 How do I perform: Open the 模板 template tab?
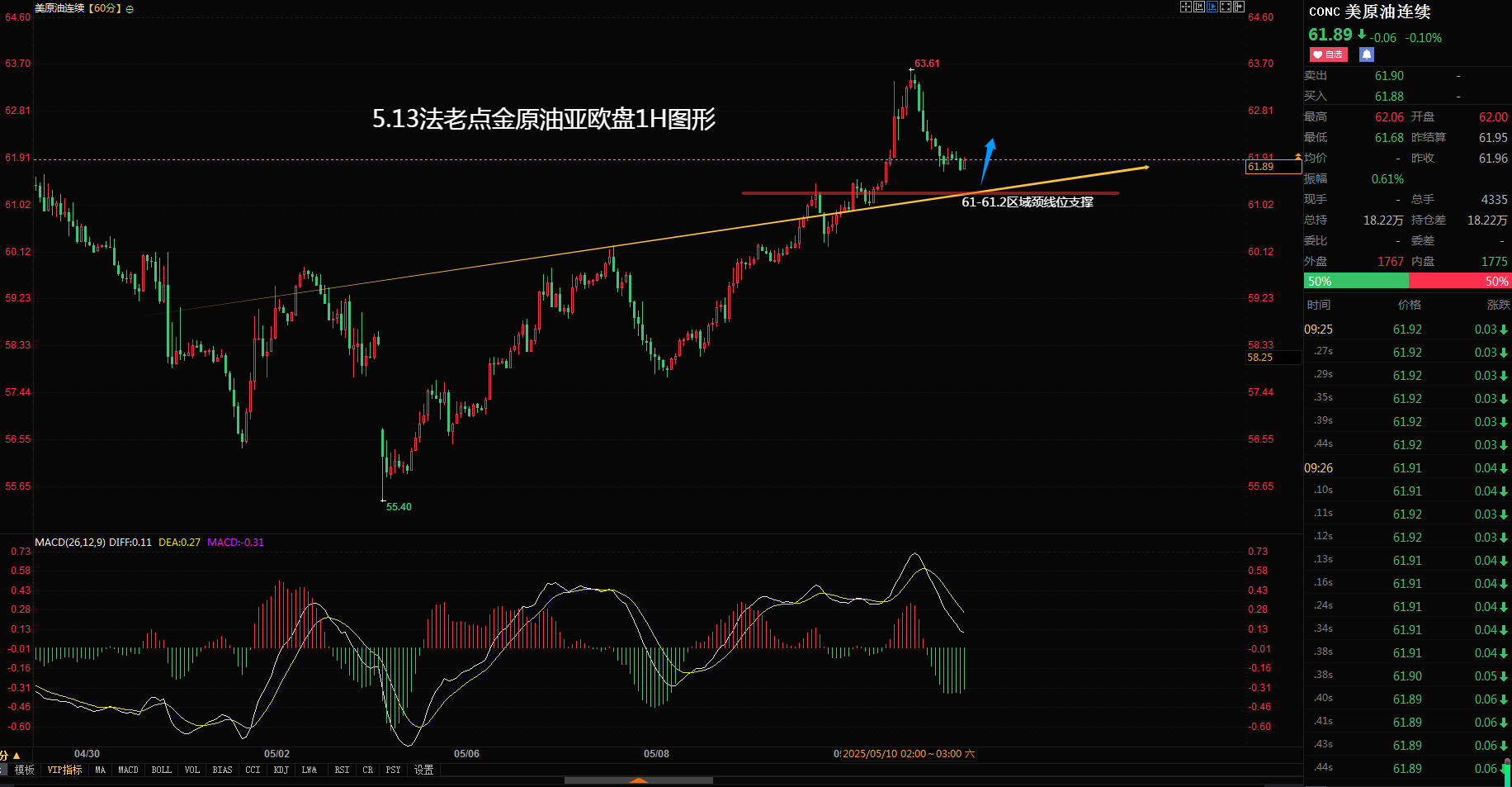[24, 770]
